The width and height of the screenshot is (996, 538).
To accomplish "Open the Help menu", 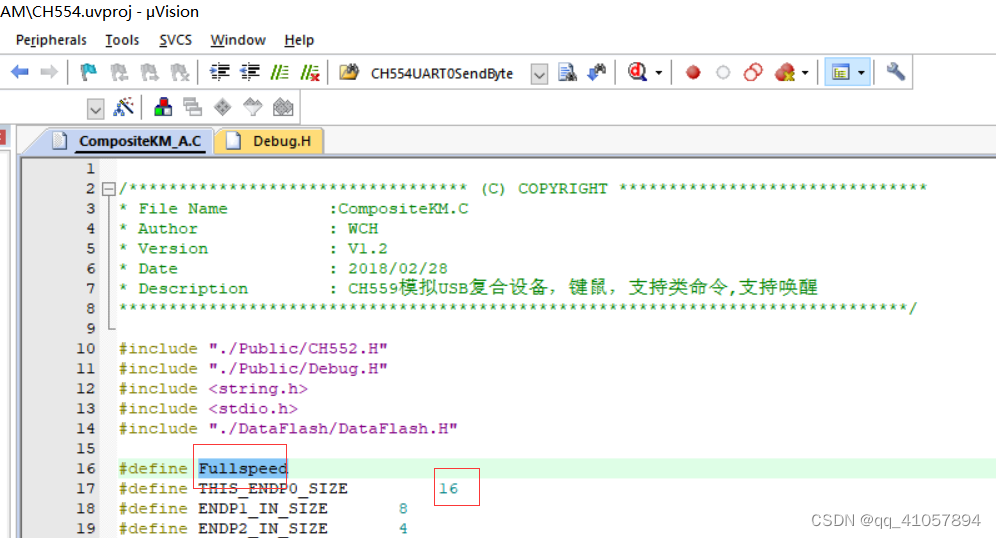I will [x=299, y=40].
